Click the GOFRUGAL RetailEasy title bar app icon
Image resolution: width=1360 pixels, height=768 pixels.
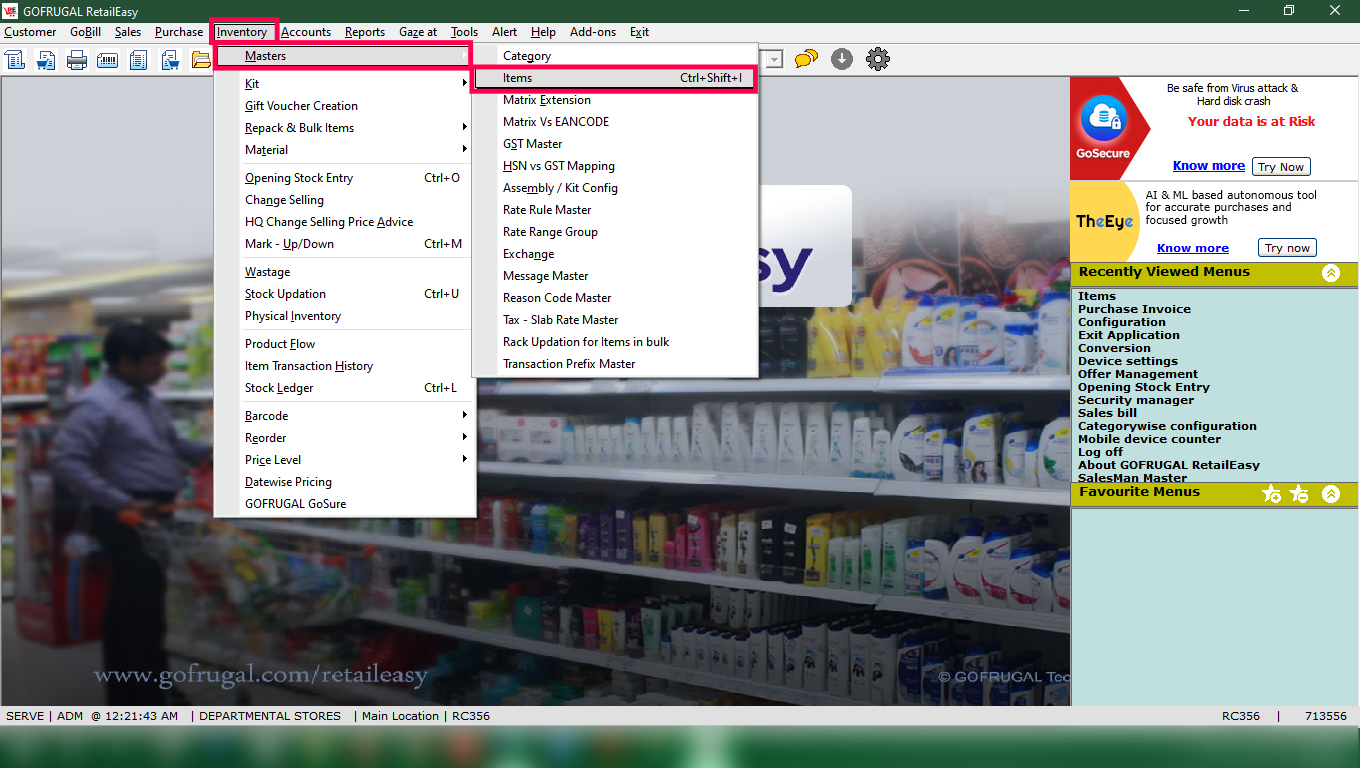click(x=12, y=11)
